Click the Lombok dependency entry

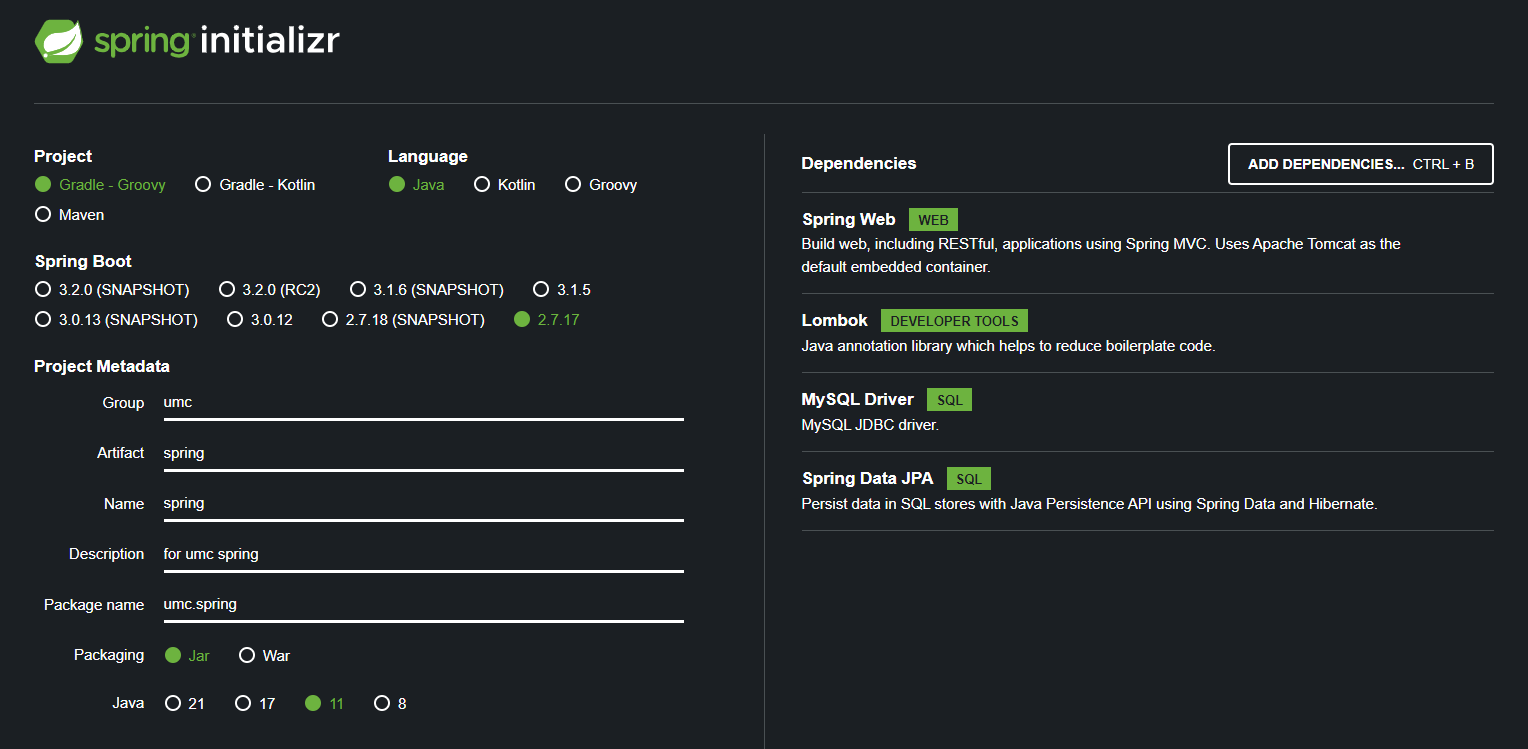pyautogui.click(x=1147, y=333)
